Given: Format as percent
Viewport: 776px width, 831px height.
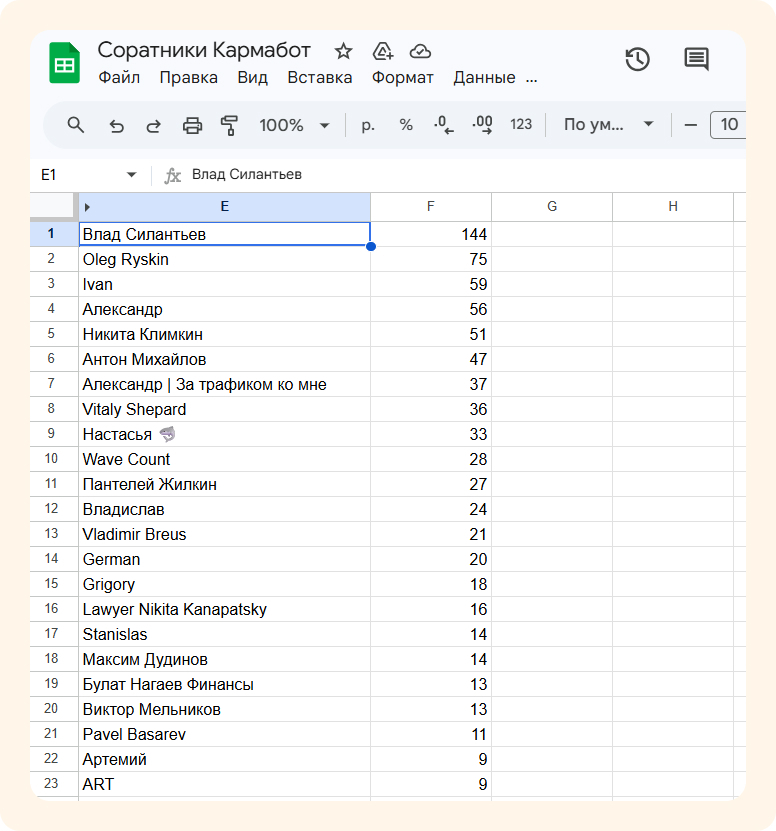Looking at the screenshot, I should click(406, 125).
